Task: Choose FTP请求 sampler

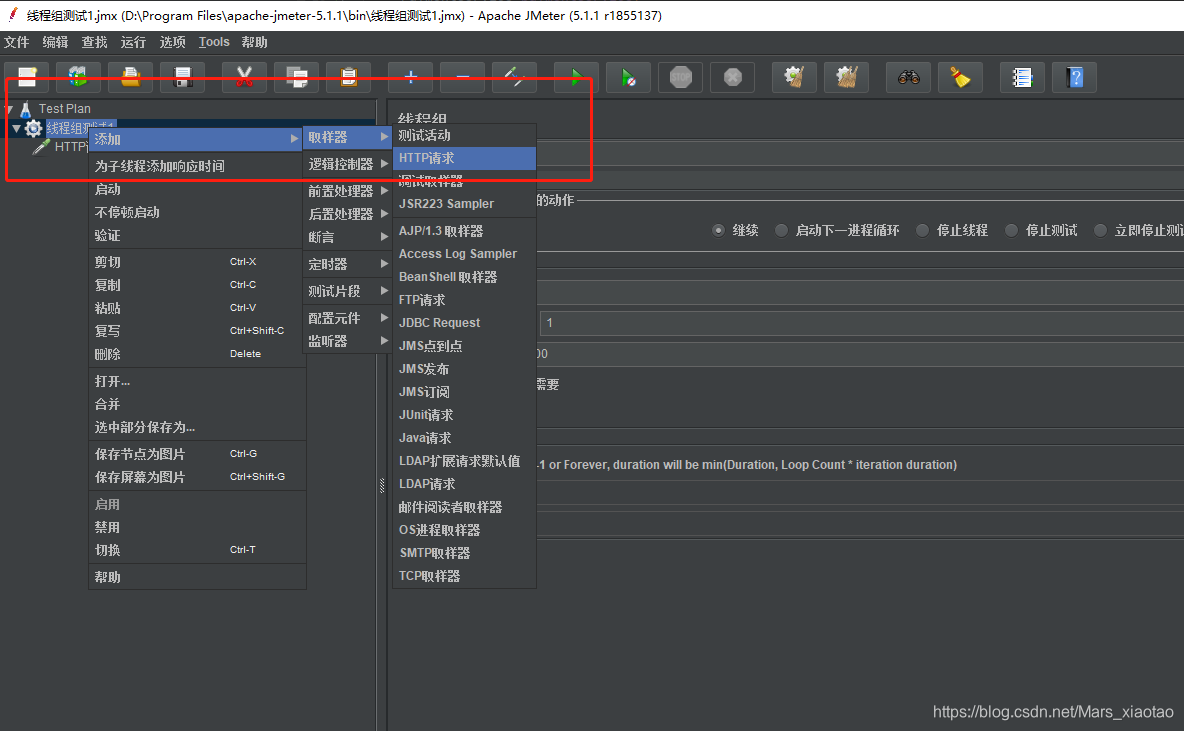Action: click(464, 300)
